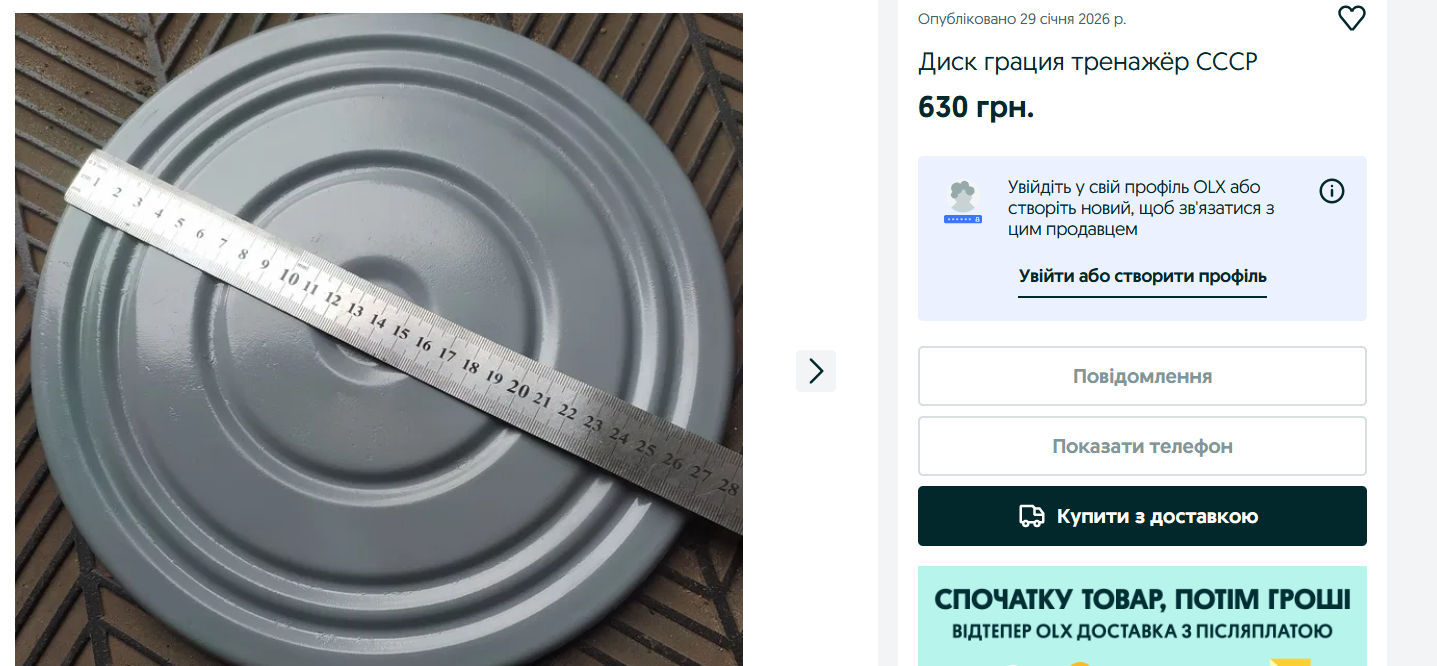Click the Повідомлення button
1437x666 pixels.
[x=1142, y=376]
